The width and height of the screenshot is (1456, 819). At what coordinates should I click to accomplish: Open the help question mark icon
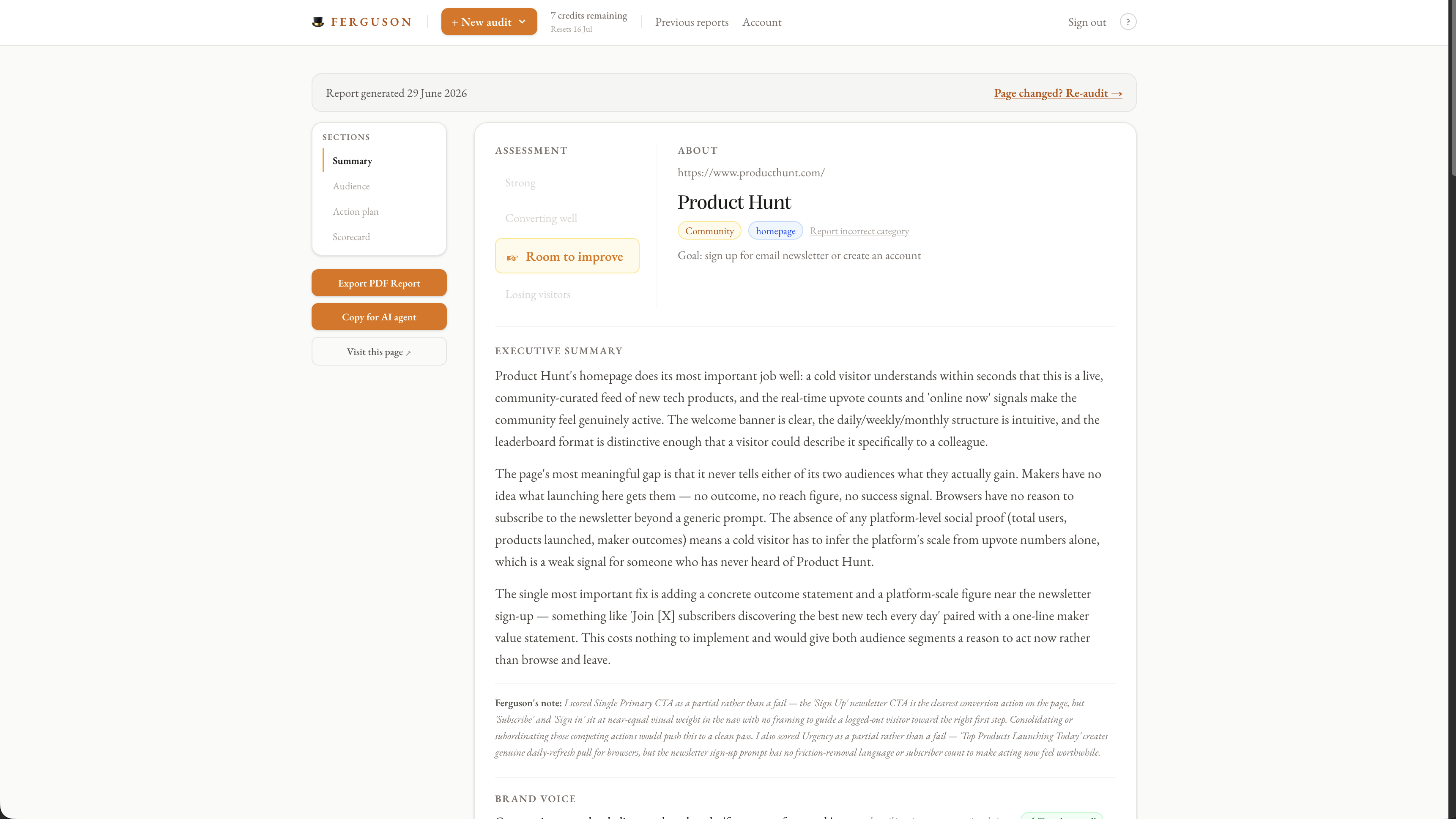(1128, 22)
